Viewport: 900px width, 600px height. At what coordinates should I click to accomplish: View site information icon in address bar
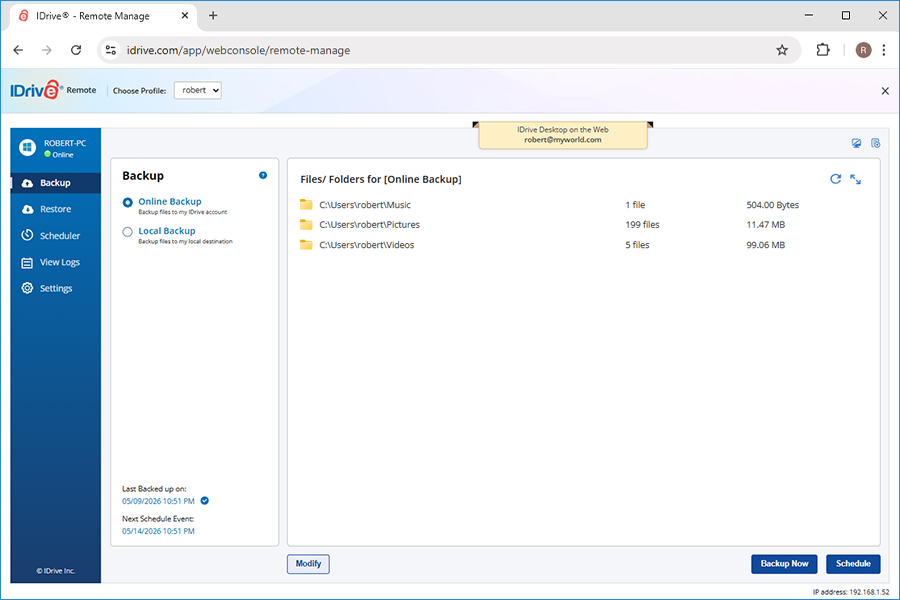pos(111,51)
